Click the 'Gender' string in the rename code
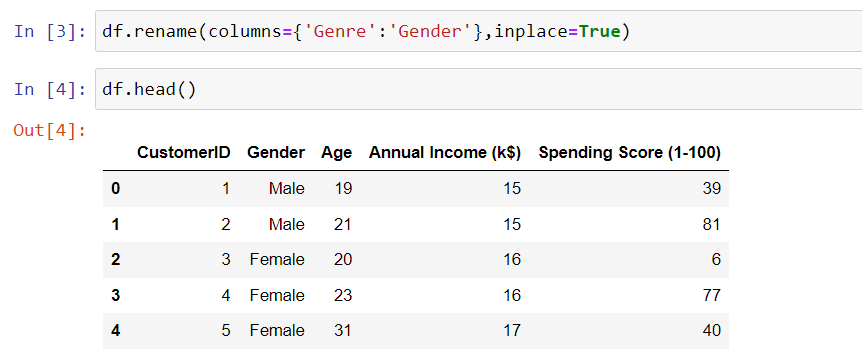This screenshot has height=361, width=862. 433,31
